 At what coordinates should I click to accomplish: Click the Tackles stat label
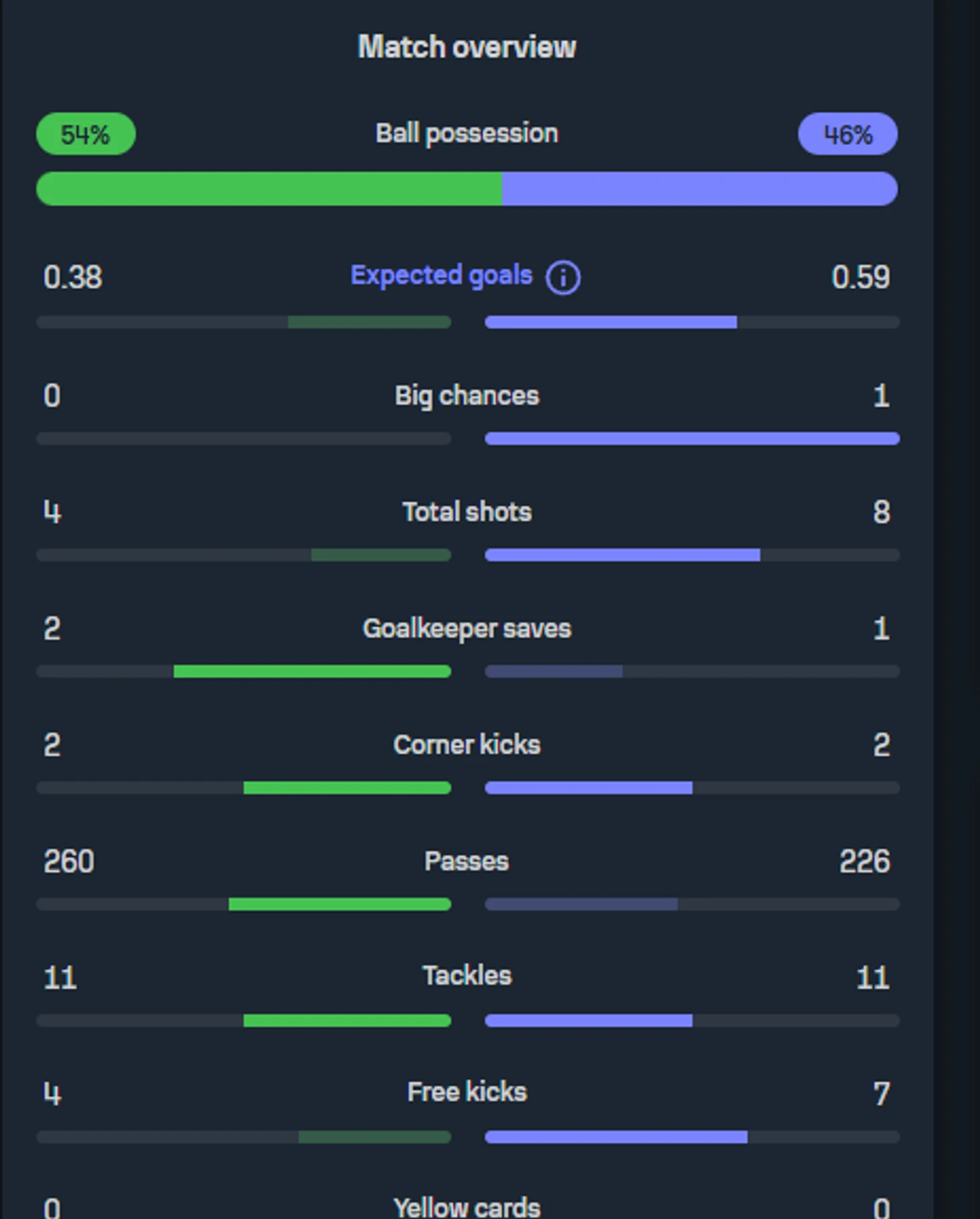pos(467,975)
